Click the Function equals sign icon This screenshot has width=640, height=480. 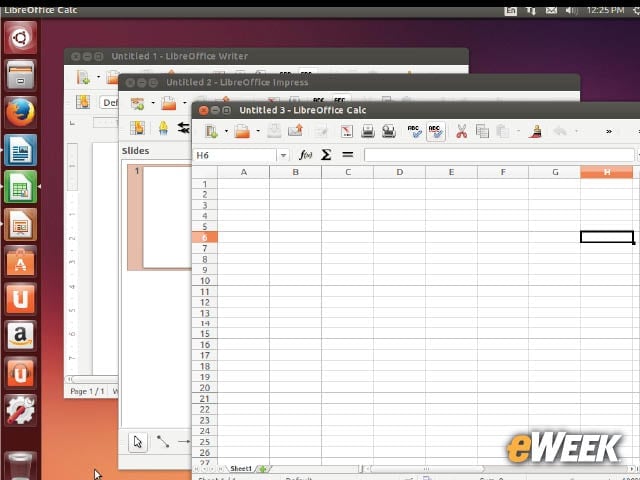[x=347, y=155]
